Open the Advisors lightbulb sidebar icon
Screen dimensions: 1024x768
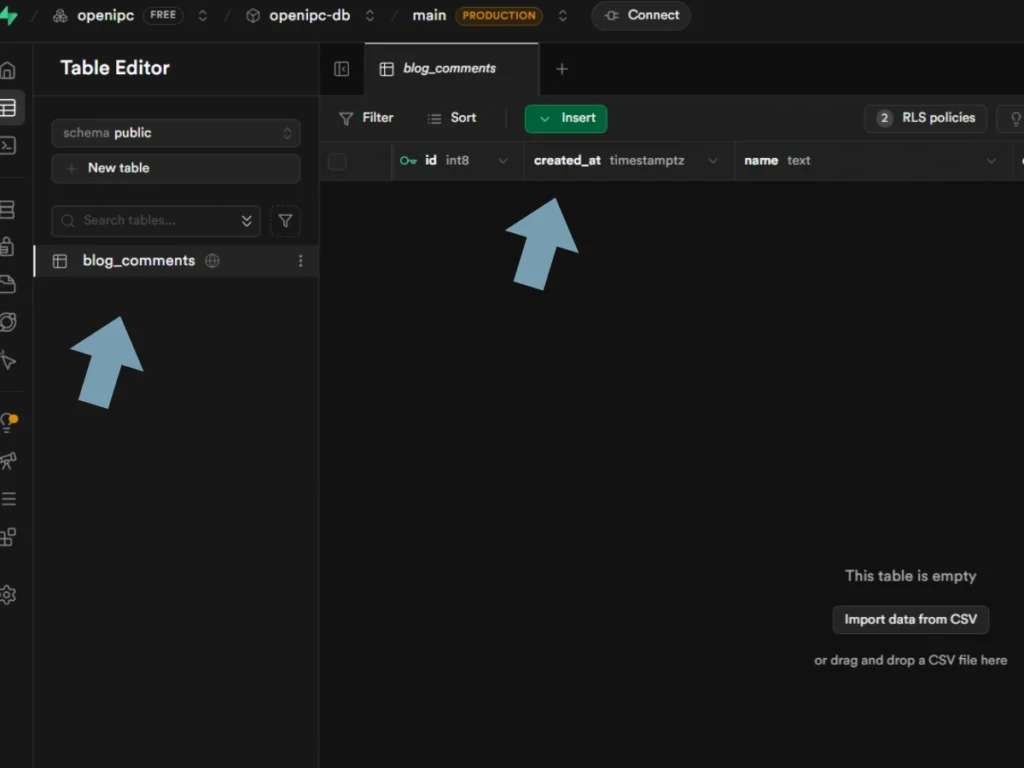[x=8, y=423]
